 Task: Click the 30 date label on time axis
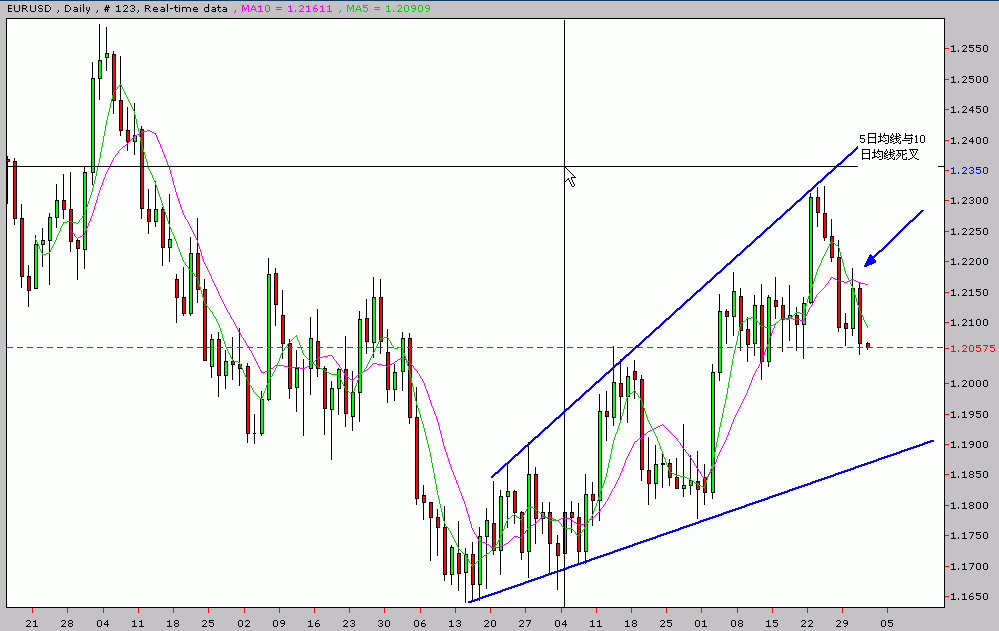(x=384, y=623)
